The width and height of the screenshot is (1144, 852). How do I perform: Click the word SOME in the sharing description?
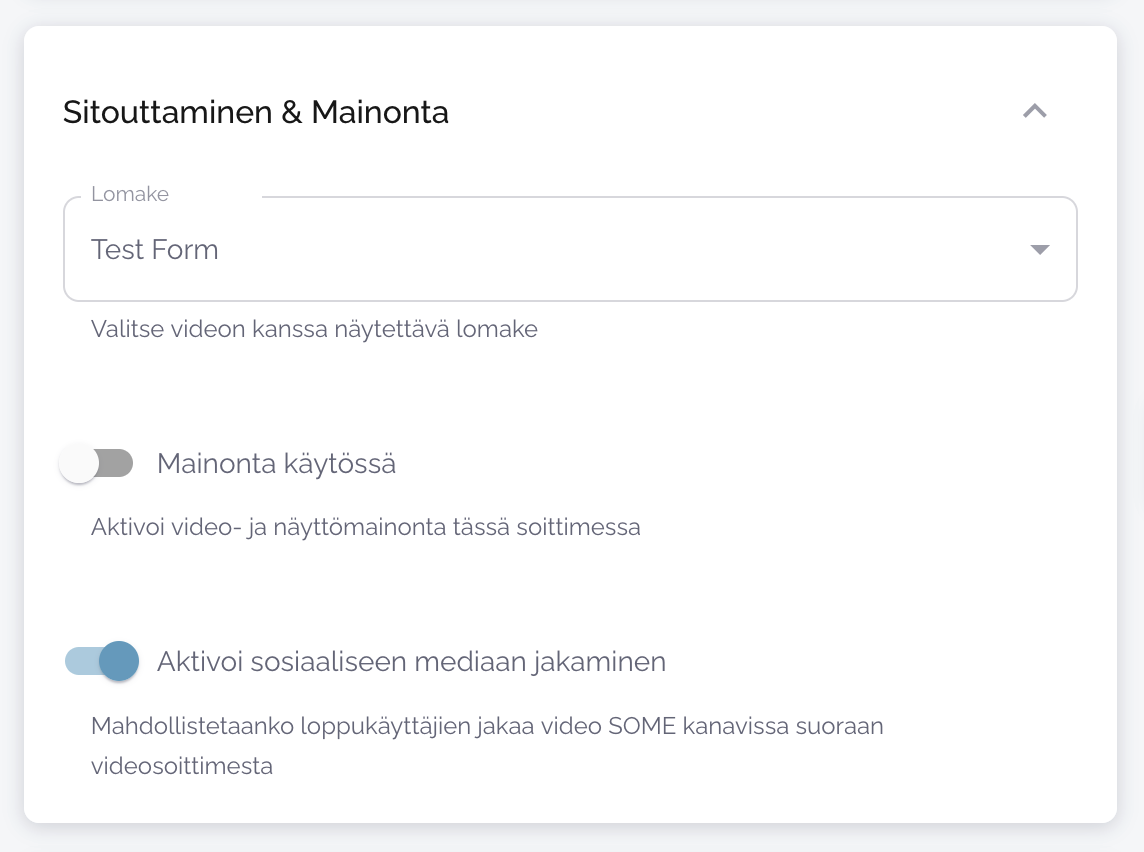tap(642, 726)
